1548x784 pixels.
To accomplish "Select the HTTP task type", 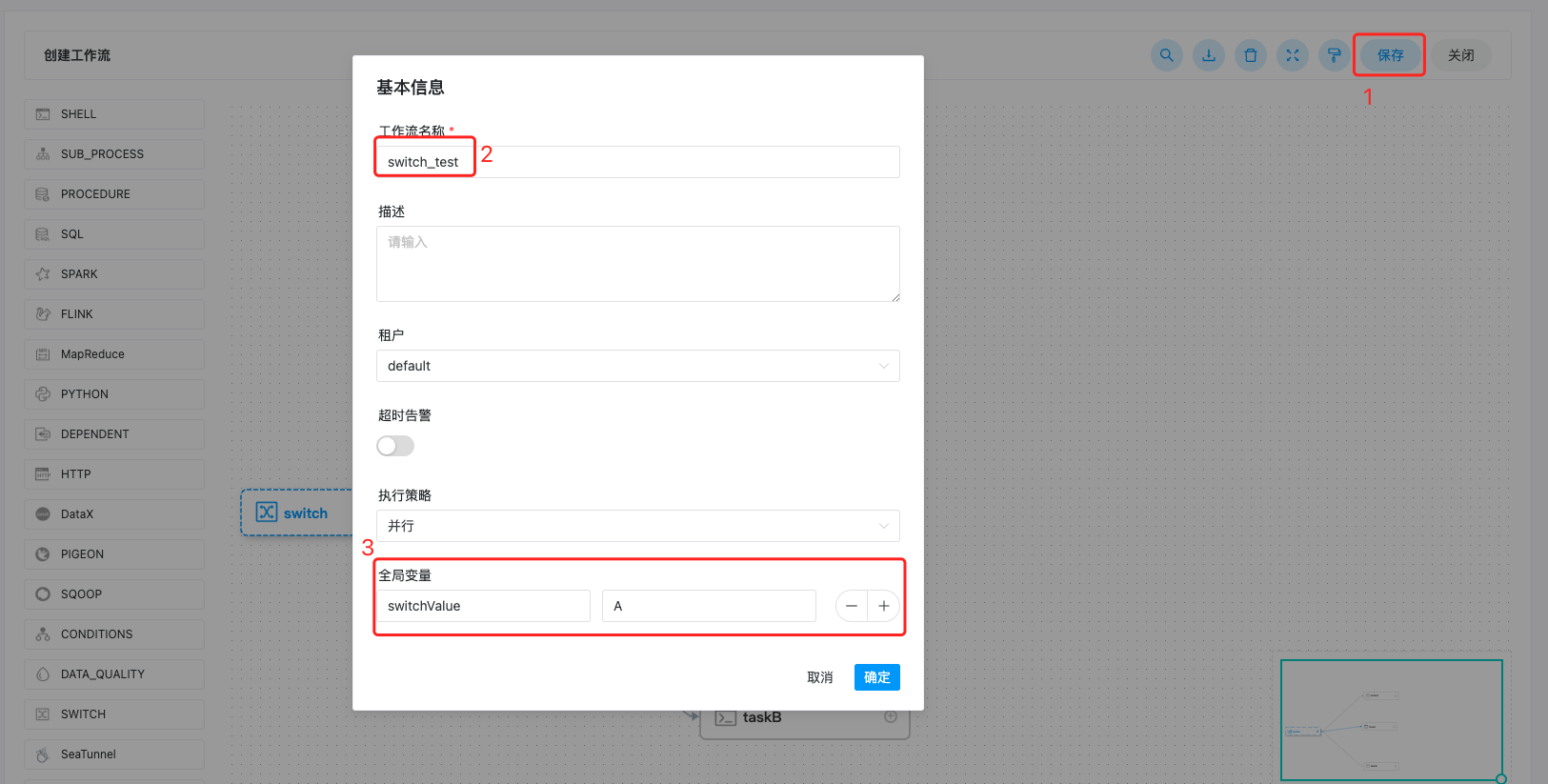I will (114, 474).
